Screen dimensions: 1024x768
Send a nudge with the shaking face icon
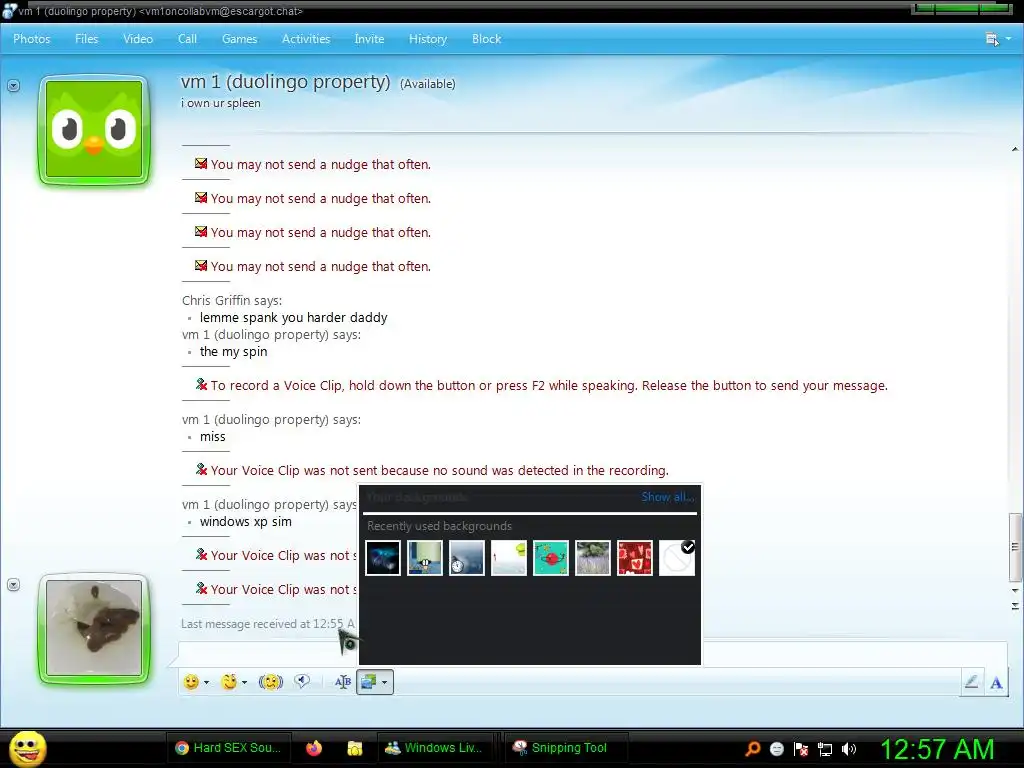click(x=270, y=682)
